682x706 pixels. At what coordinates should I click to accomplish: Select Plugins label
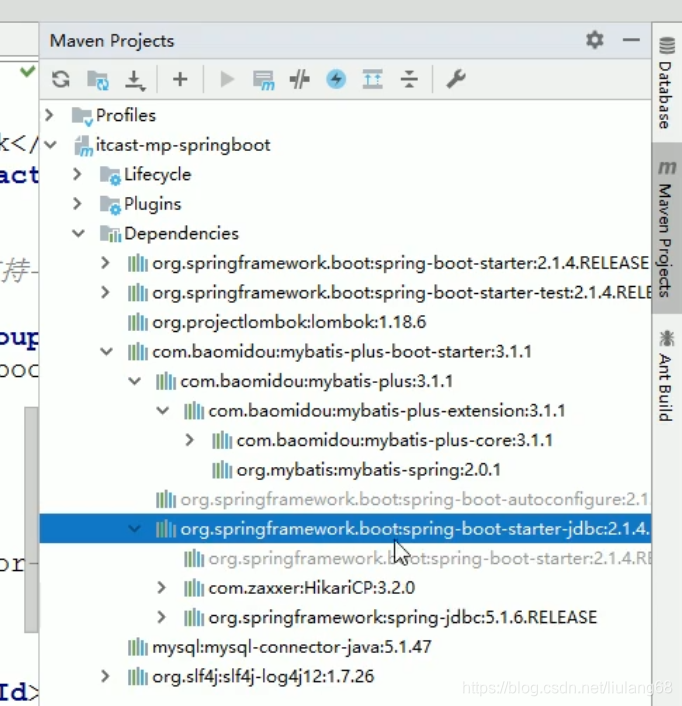point(153,204)
